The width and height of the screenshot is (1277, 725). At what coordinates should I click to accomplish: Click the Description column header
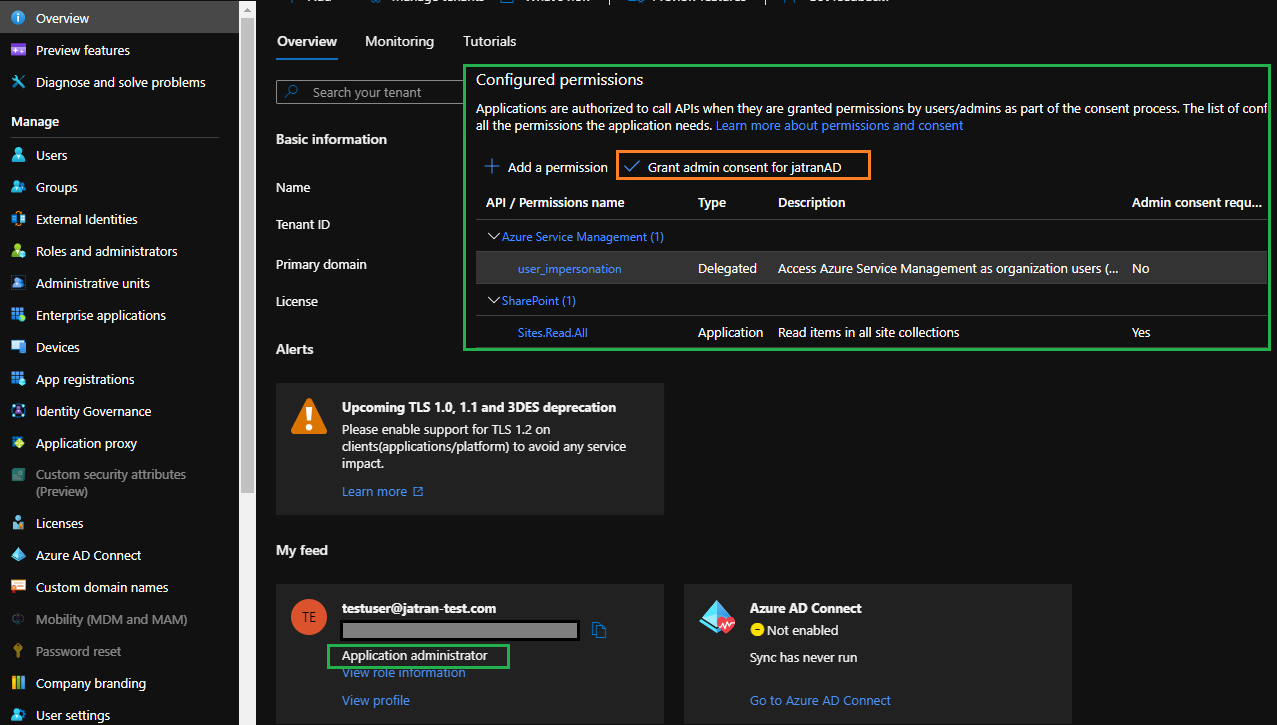[x=811, y=203]
